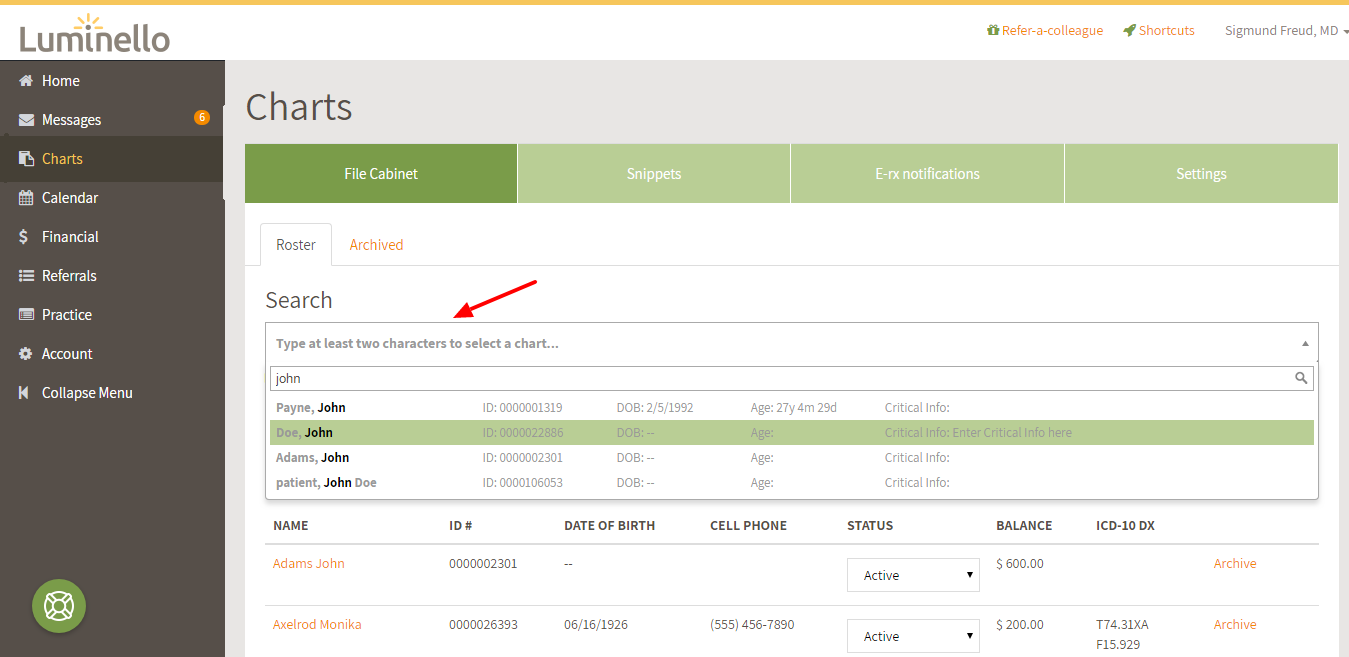Click the DATE OF BIRTH column header
This screenshot has width=1349, height=657.
click(609, 525)
